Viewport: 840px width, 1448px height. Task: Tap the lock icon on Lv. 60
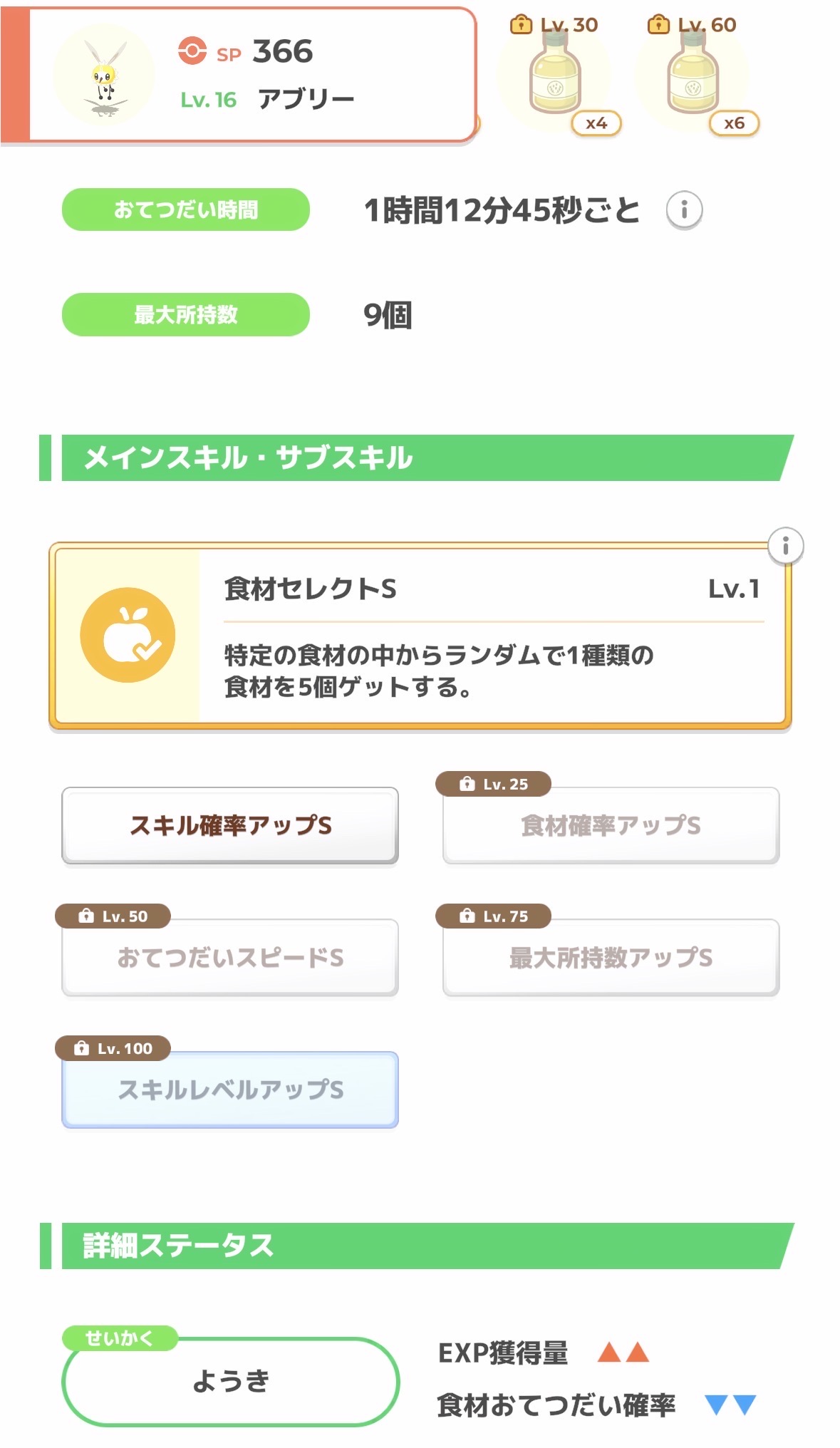coord(658,25)
